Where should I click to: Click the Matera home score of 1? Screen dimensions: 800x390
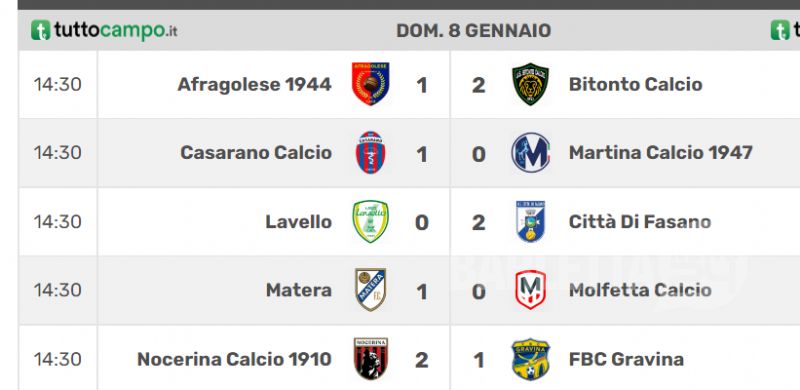421,291
